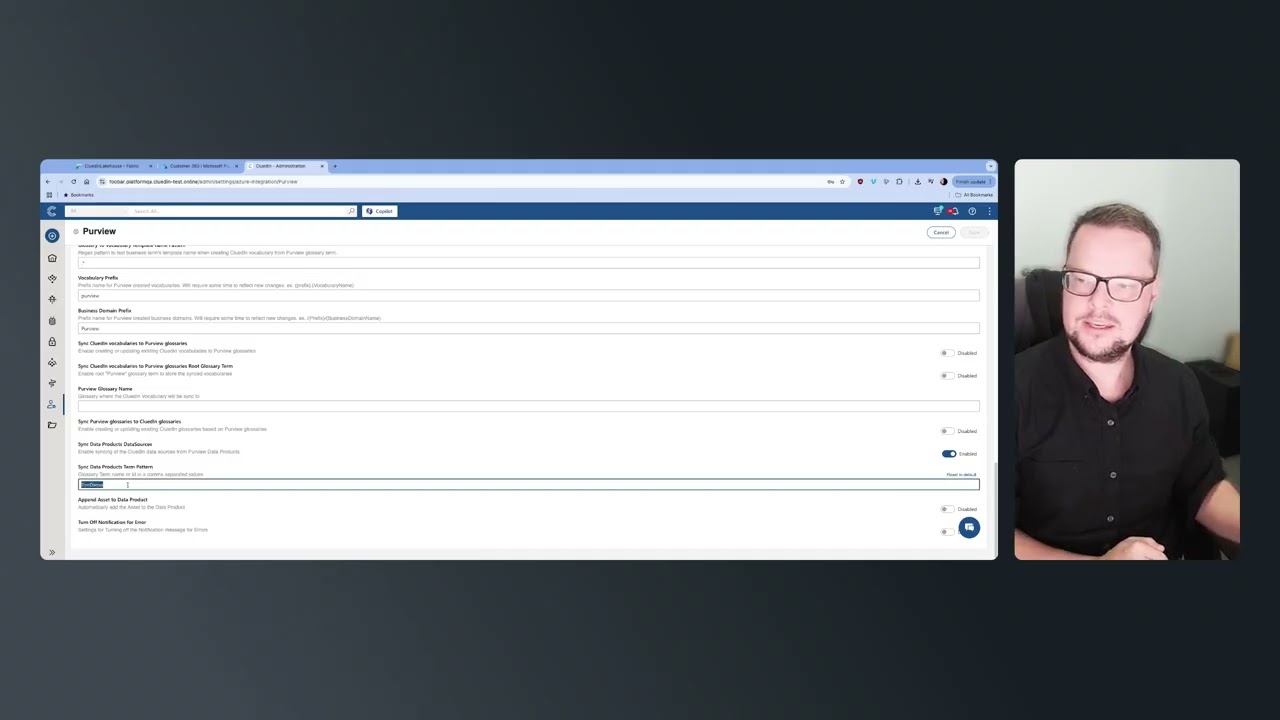This screenshot has width=1280, height=720.
Task: Click the browser back arrow
Action: tap(47, 182)
